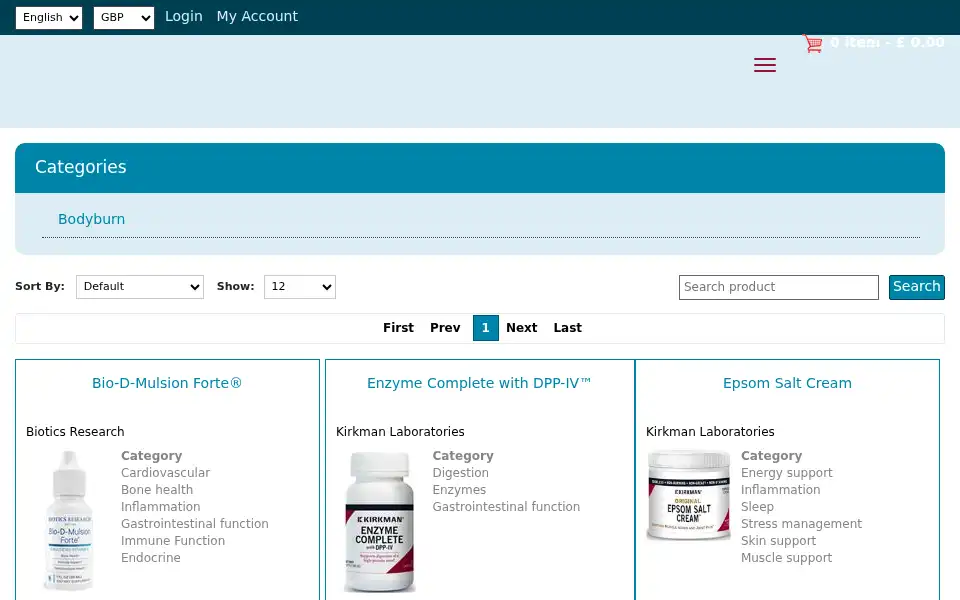
Task: Go to First page in pagination
Action: tap(399, 328)
